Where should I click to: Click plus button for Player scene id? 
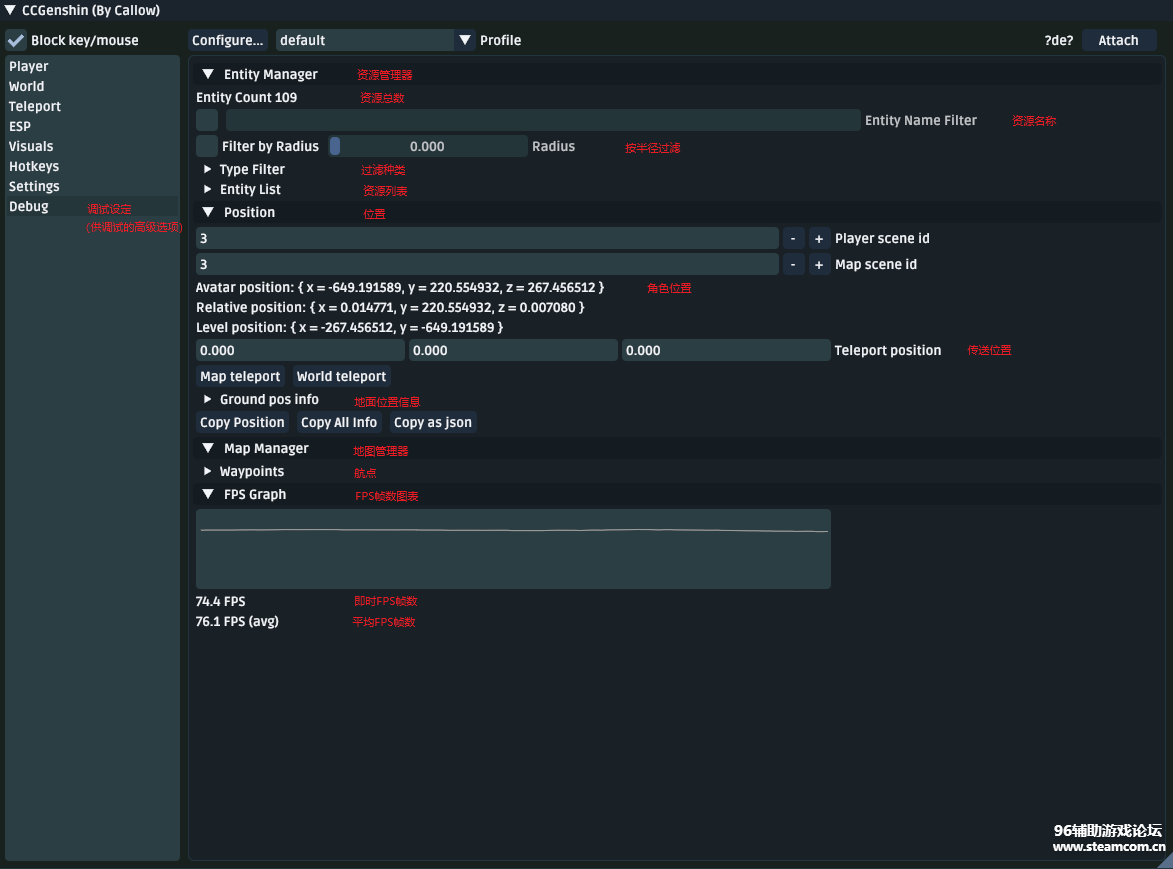[x=819, y=238]
